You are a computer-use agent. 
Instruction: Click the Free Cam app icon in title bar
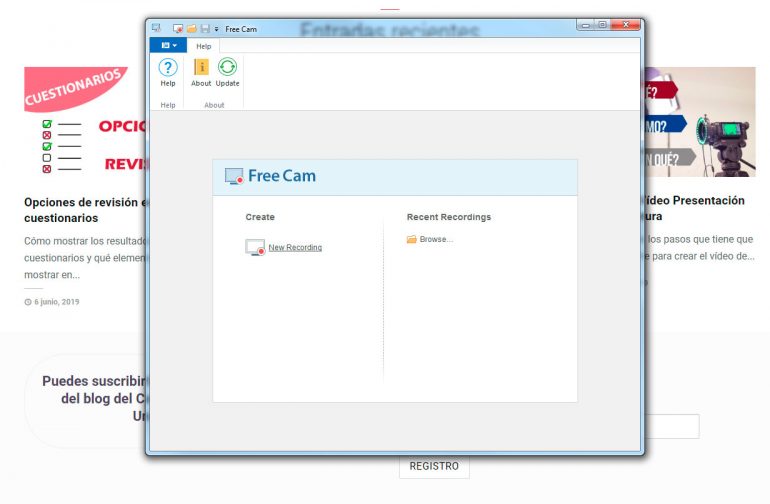click(x=156, y=28)
